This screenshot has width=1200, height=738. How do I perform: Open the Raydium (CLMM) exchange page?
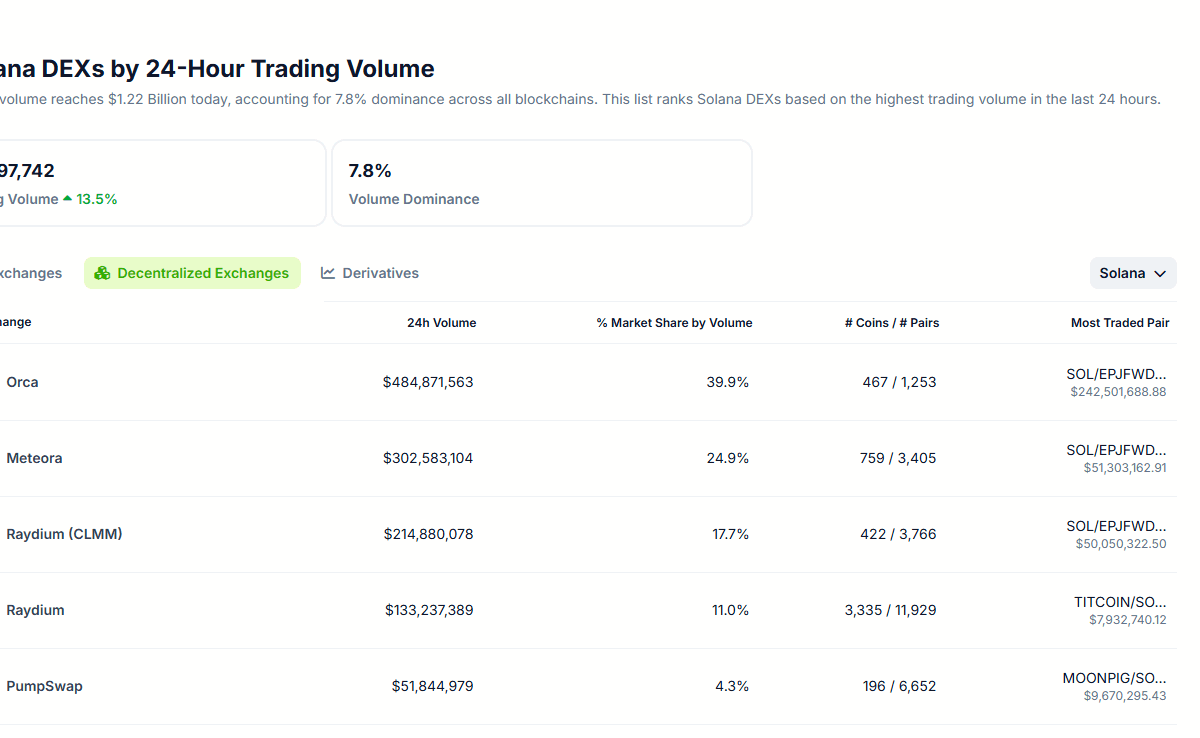[x=64, y=534]
